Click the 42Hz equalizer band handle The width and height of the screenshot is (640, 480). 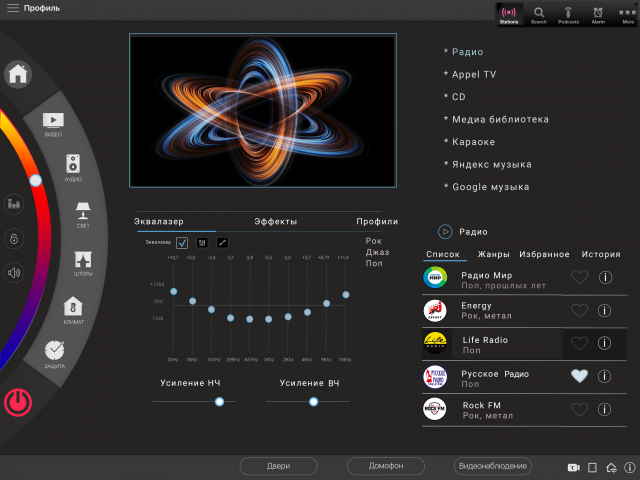(173, 291)
